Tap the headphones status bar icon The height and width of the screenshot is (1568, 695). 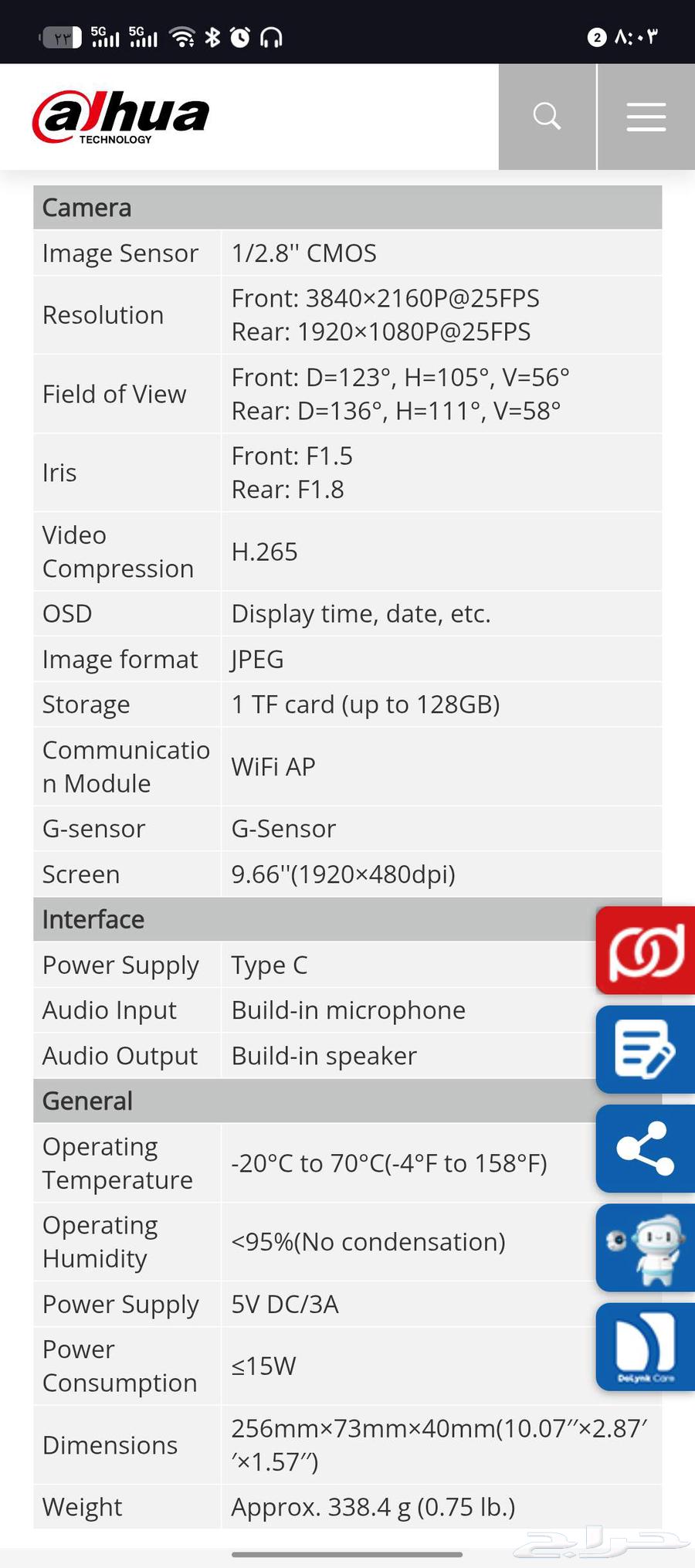(271, 36)
